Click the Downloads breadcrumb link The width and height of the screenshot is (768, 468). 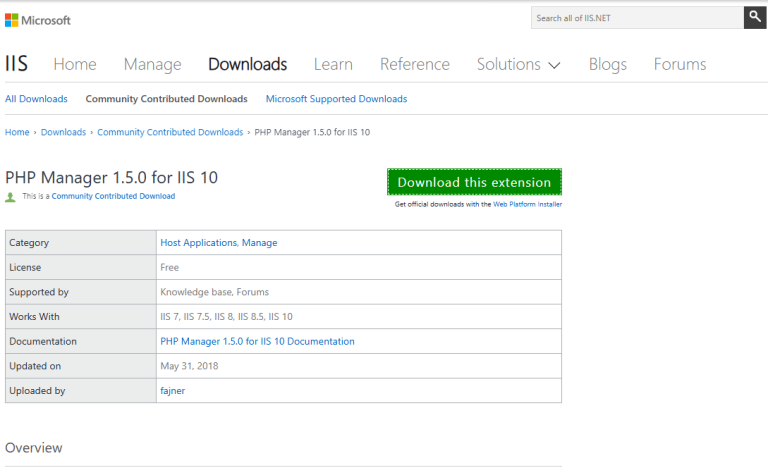click(63, 132)
